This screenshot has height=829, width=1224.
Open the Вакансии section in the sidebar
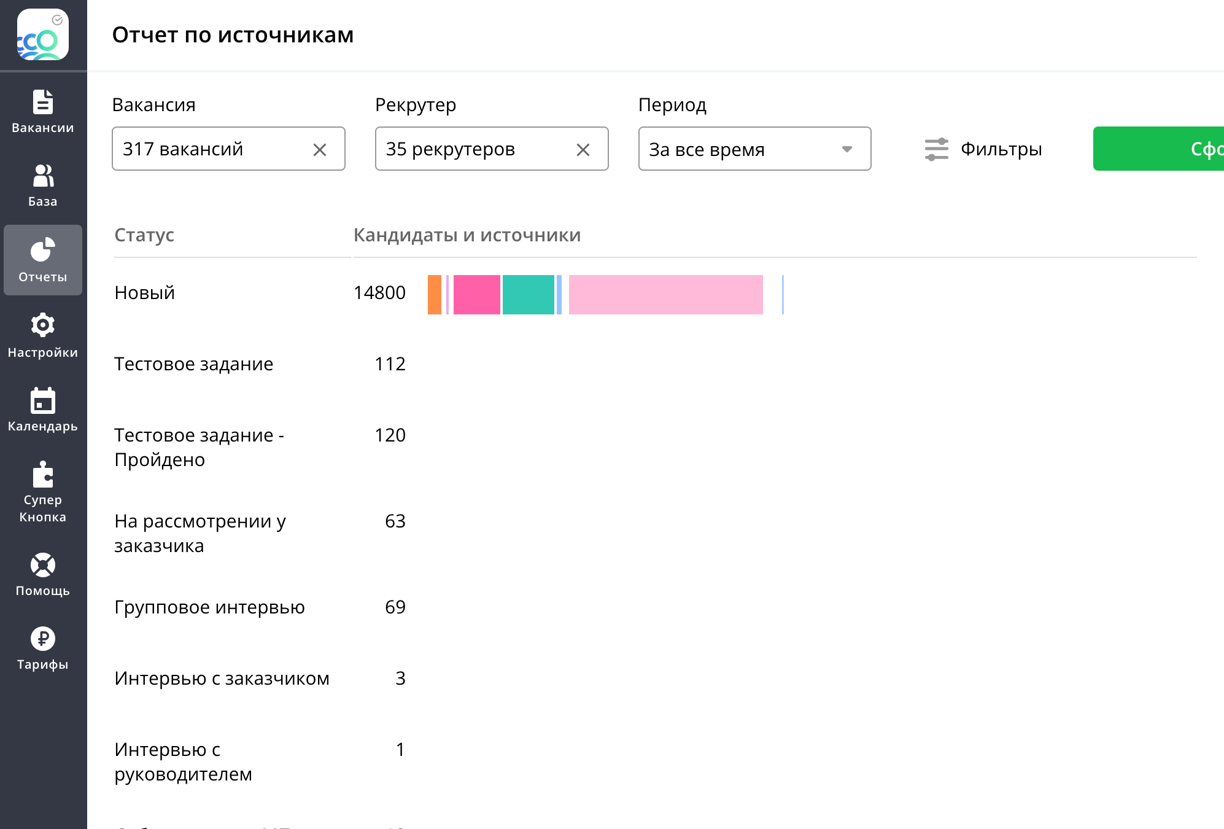click(43, 110)
